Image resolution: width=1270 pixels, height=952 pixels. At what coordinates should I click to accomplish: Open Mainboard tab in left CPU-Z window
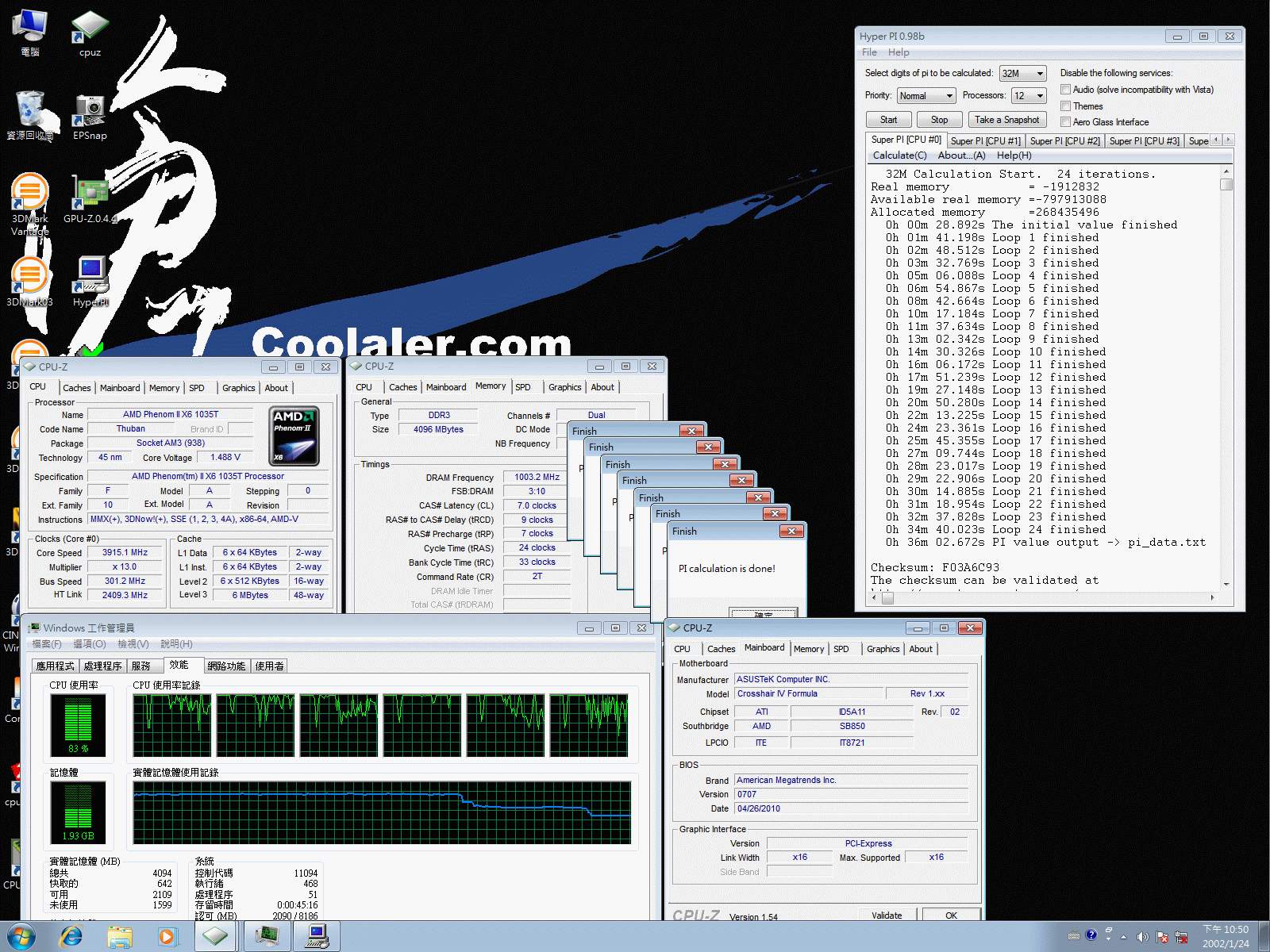pyautogui.click(x=120, y=388)
